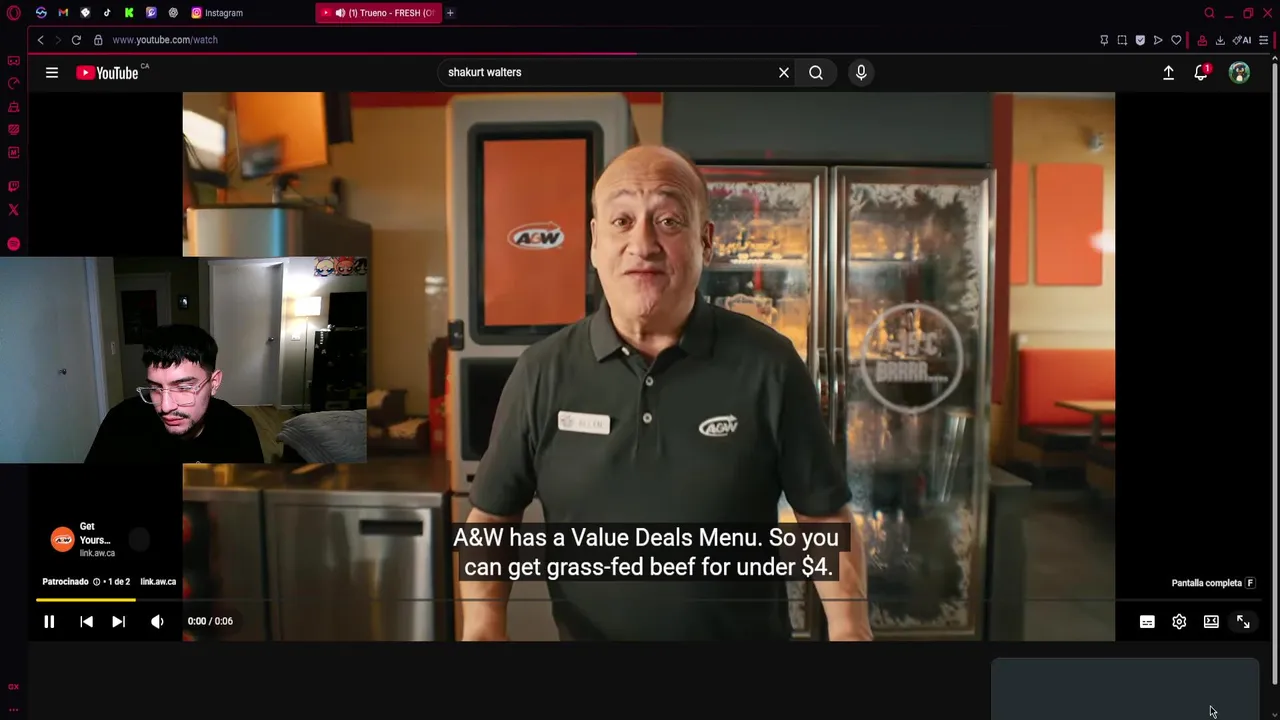Viewport: 1280px width, 720px height.
Task: Open the browser downloads panel
Action: pyautogui.click(x=1220, y=40)
